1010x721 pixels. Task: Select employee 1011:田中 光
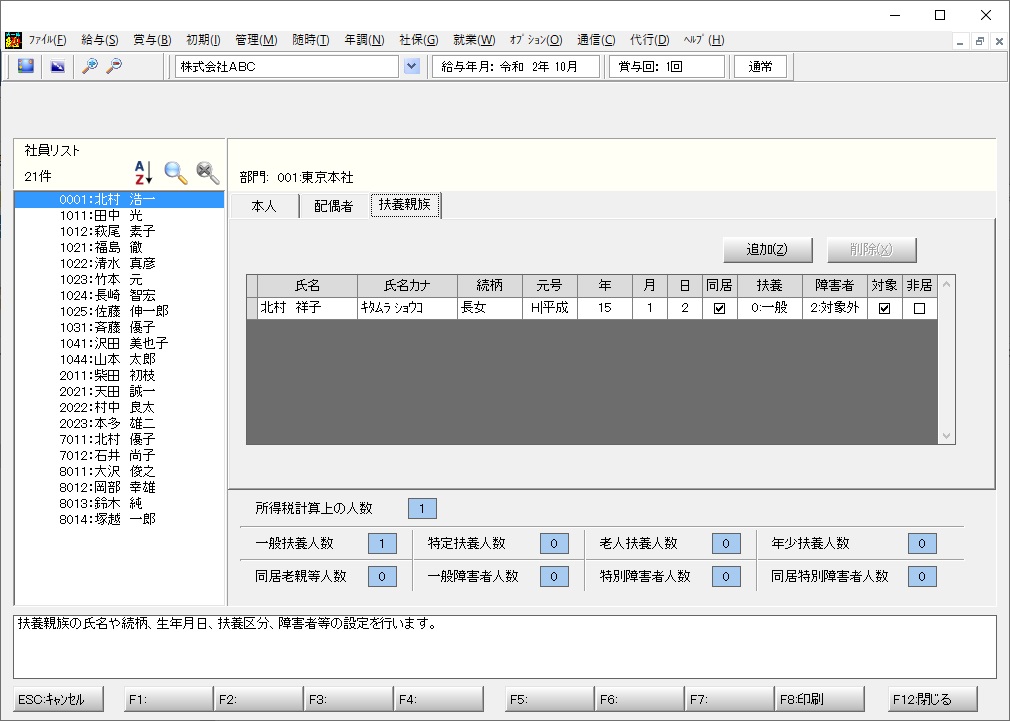pos(119,215)
